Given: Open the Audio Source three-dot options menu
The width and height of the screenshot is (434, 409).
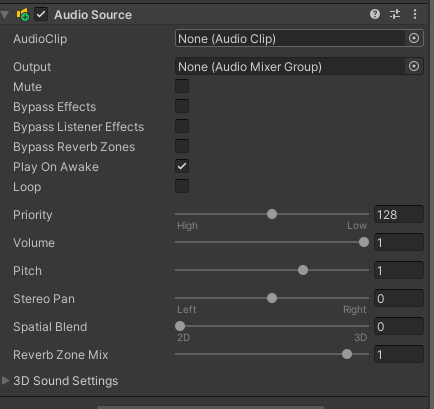Looking at the screenshot, I should 415,14.
